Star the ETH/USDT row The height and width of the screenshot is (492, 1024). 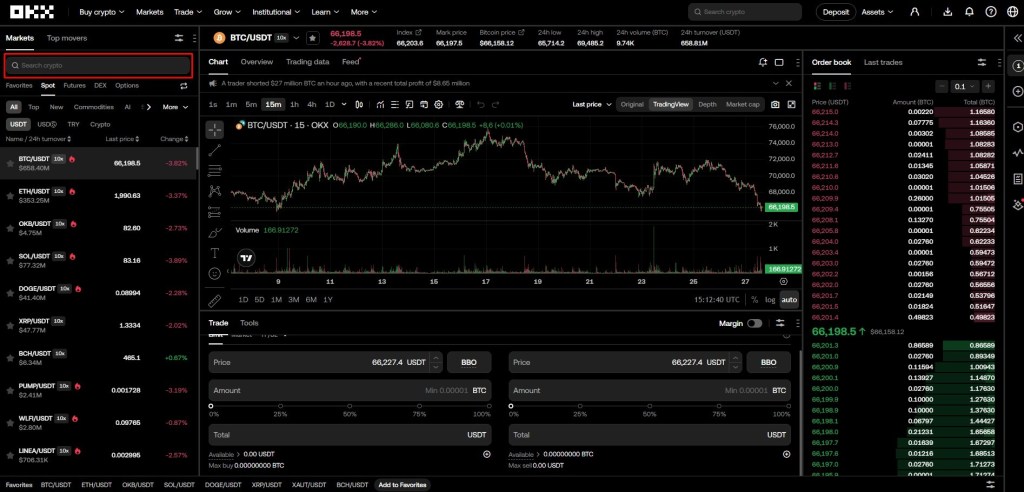(10, 195)
